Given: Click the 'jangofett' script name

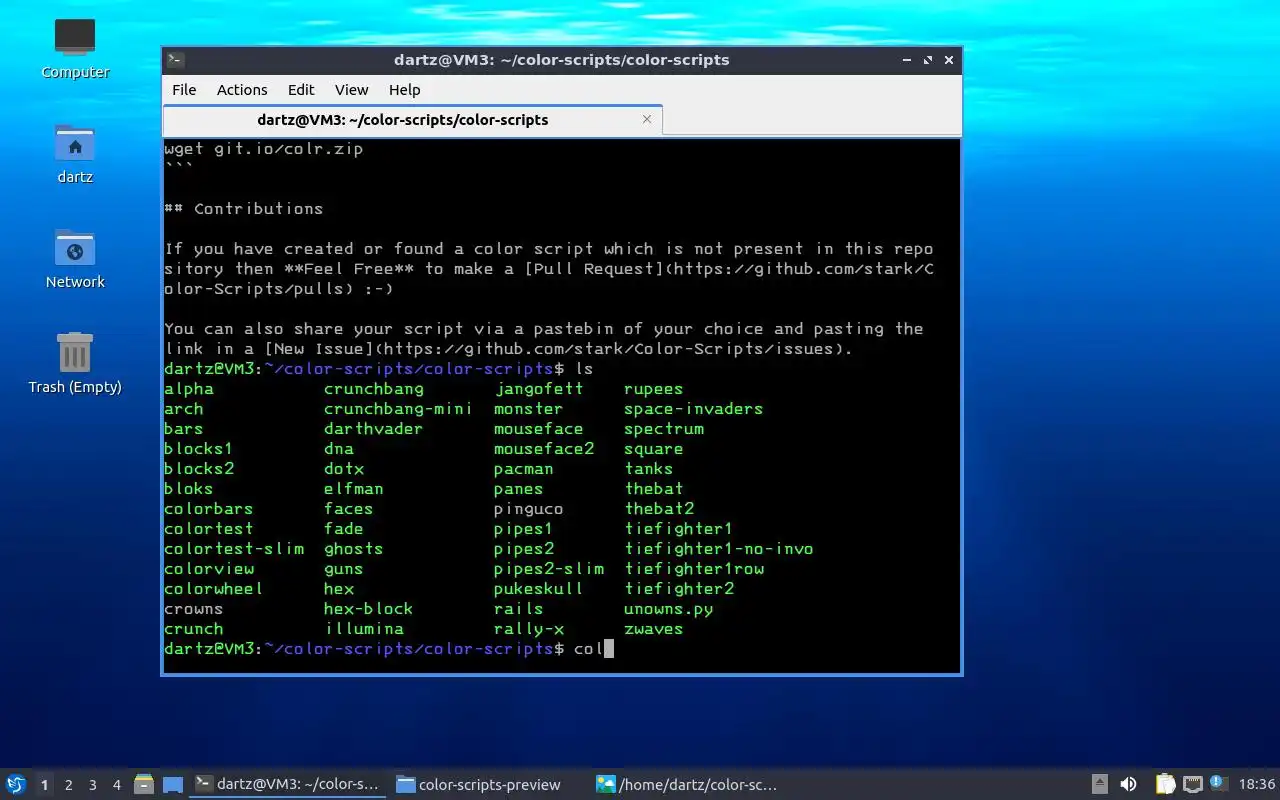Looking at the screenshot, I should coord(539,389).
